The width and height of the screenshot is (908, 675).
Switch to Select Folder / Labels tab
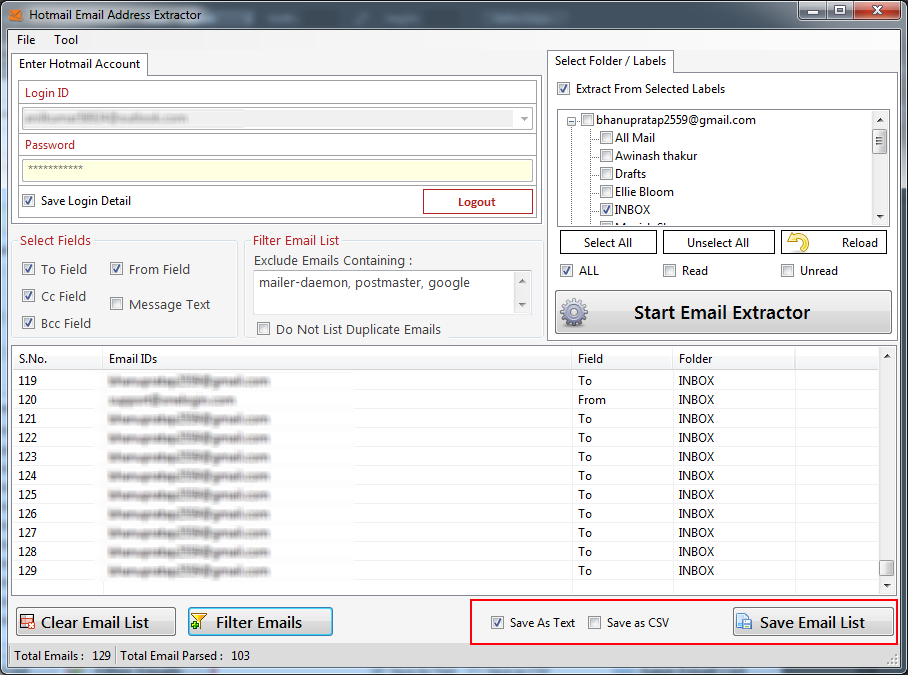point(610,61)
